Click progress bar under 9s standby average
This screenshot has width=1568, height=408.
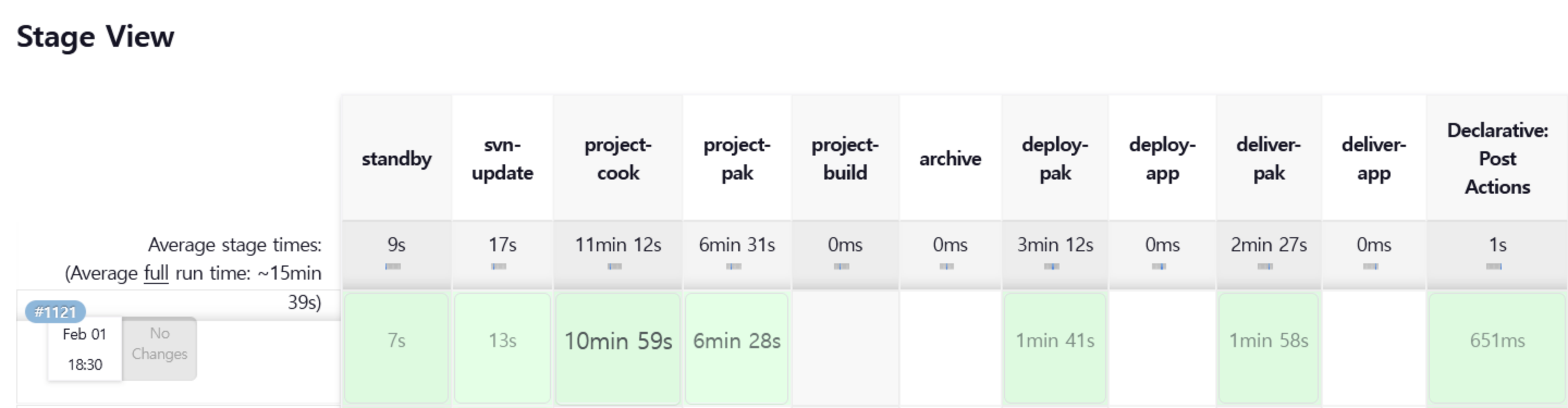tap(393, 267)
